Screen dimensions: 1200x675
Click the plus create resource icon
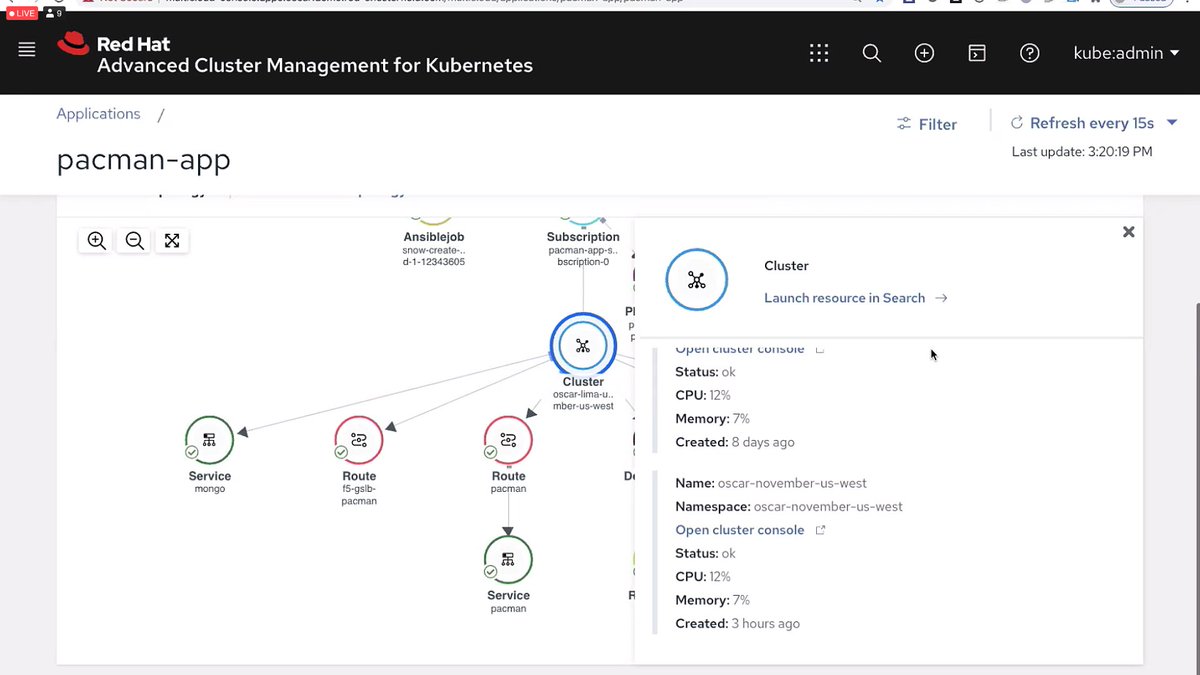tap(924, 53)
